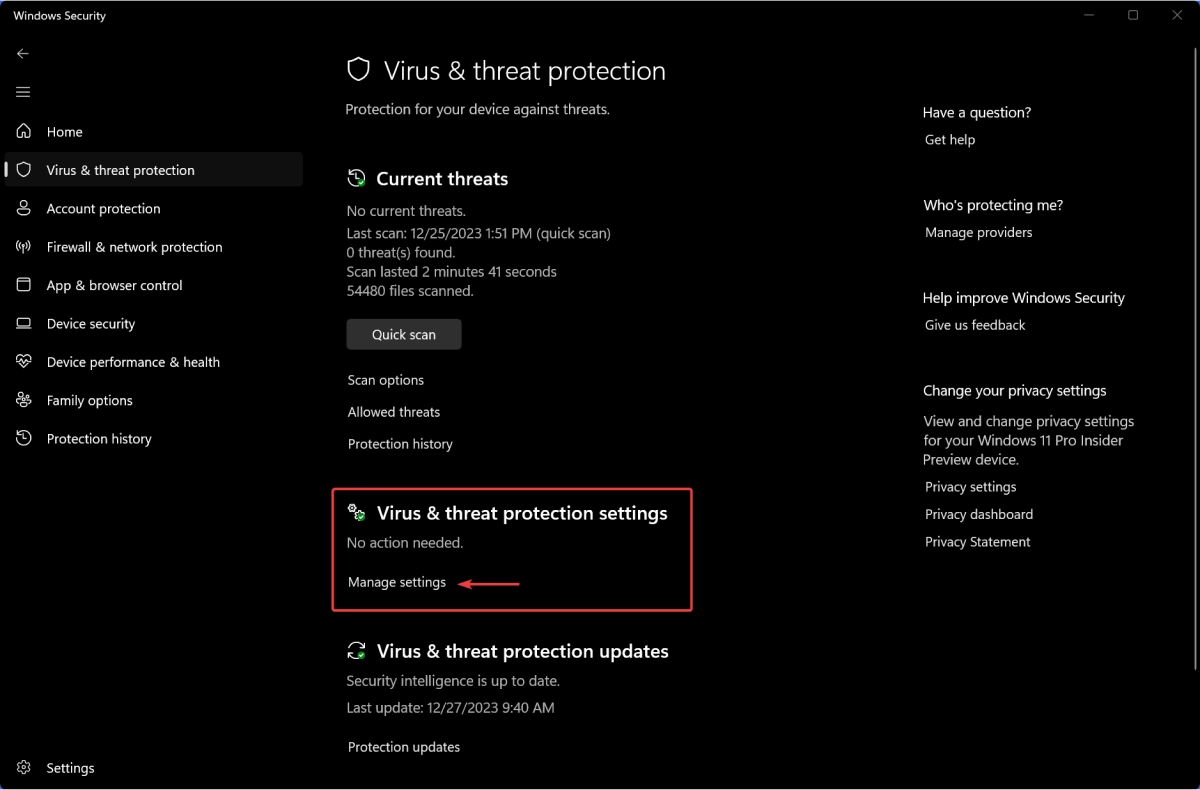The height and width of the screenshot is (790, 1200).
Task: Click the Home house icon
Action: pyautogui.click(x=24, y=131)
